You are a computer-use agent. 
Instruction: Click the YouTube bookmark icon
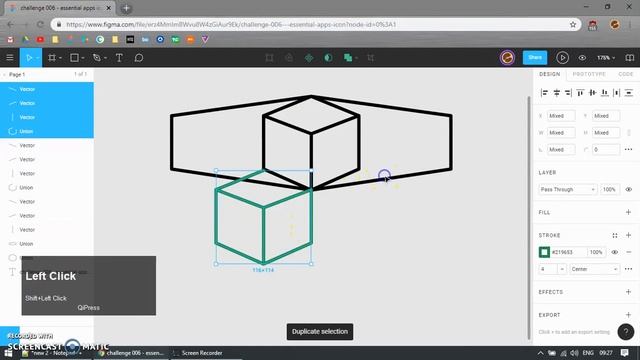[x=40, y=40]
